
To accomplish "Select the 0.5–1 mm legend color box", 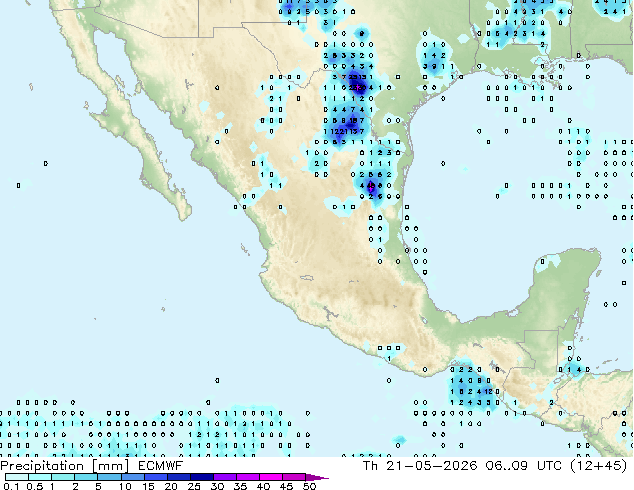I will tap(40, 477).
